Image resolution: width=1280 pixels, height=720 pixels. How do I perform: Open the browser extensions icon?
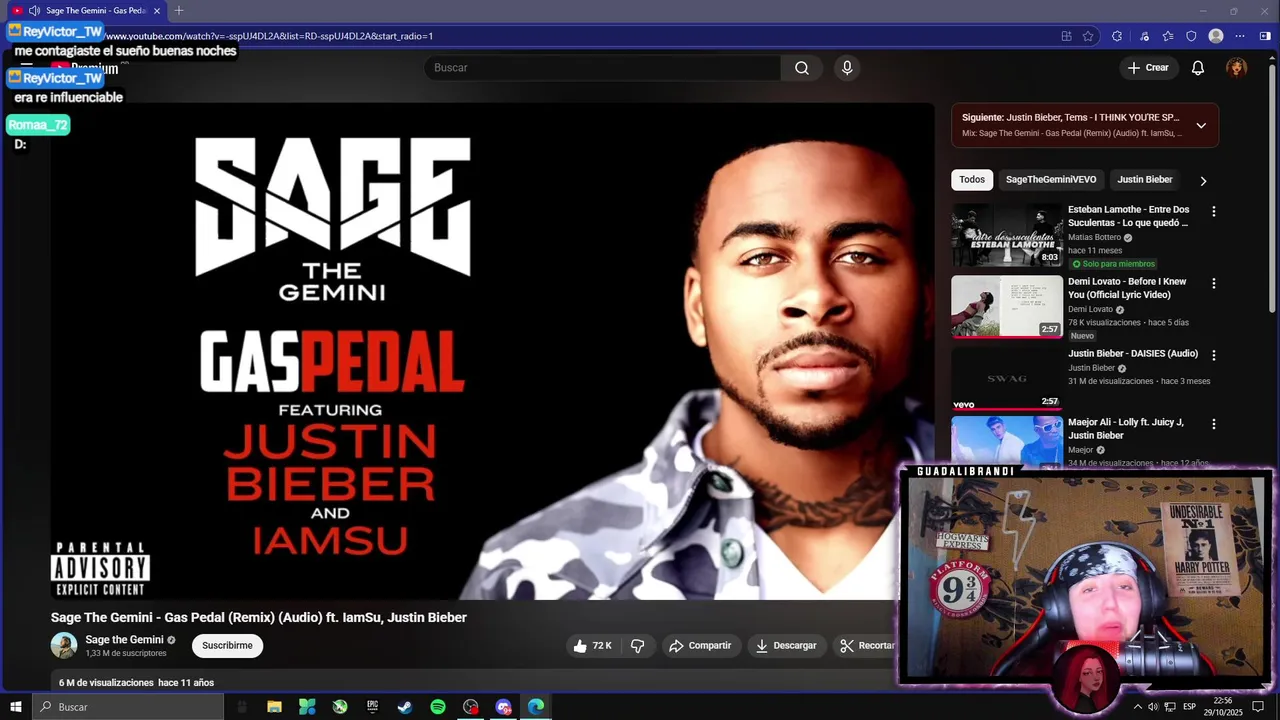pos(1117,36)
